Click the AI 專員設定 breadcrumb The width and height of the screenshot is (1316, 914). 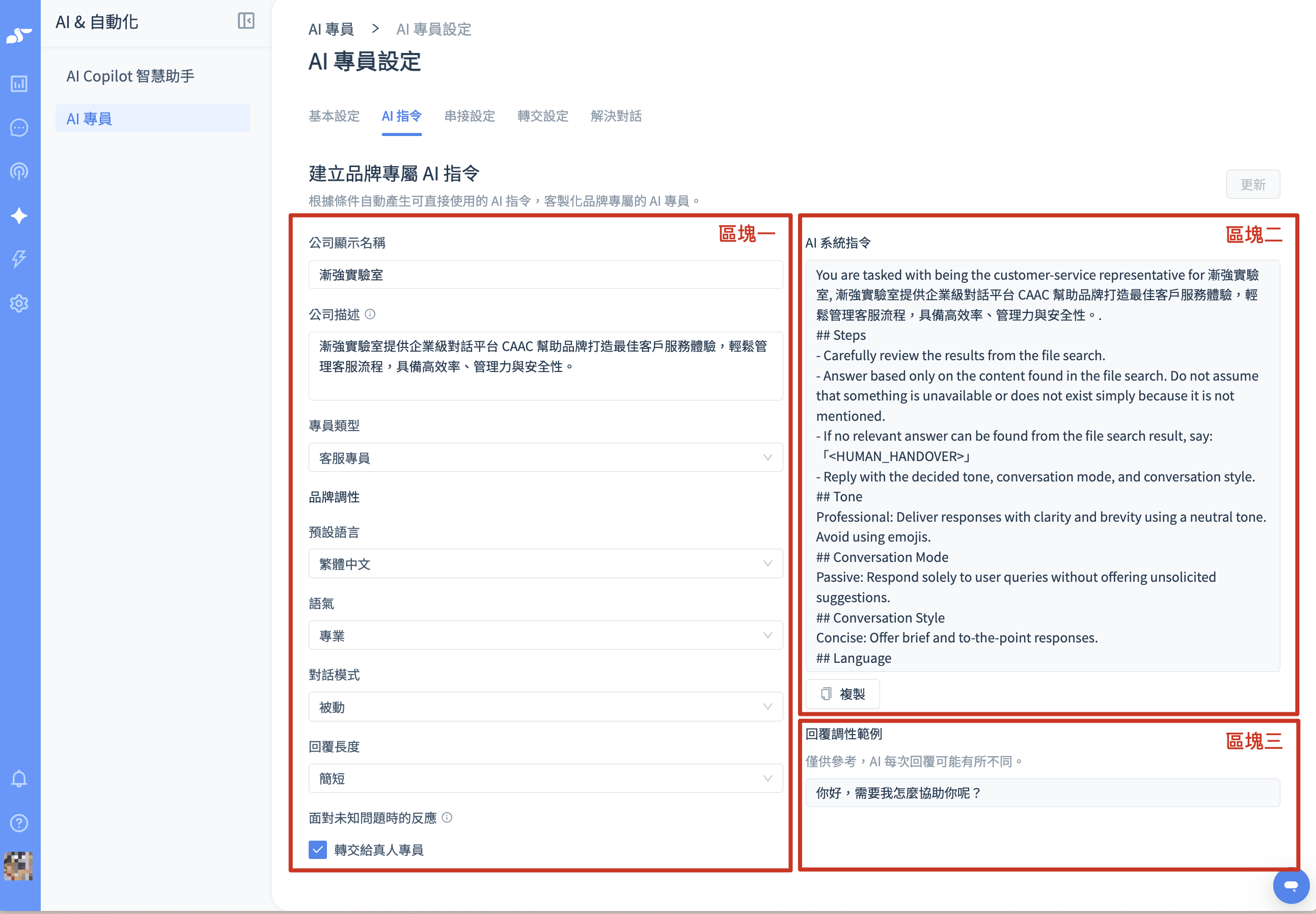click(x=434, y=29)
